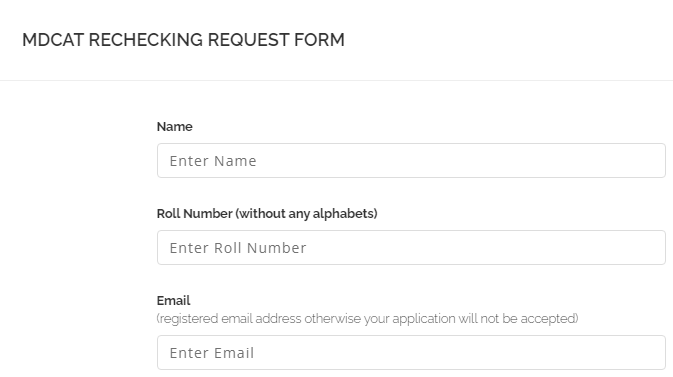Click the word 'RECHECKING' in the title
673x377 pixels.
tap(146, 40)
